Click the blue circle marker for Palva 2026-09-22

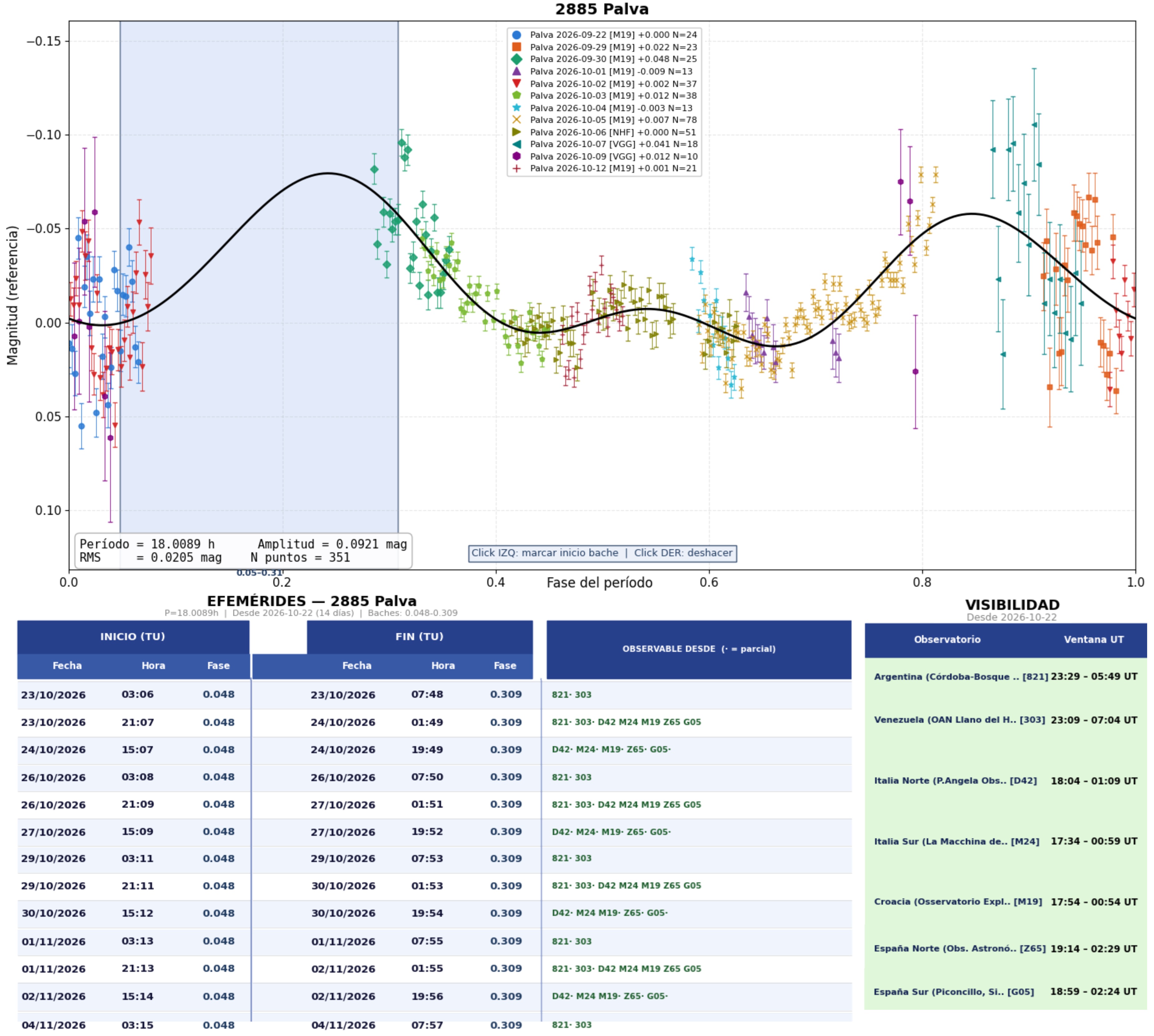[516, 35]
